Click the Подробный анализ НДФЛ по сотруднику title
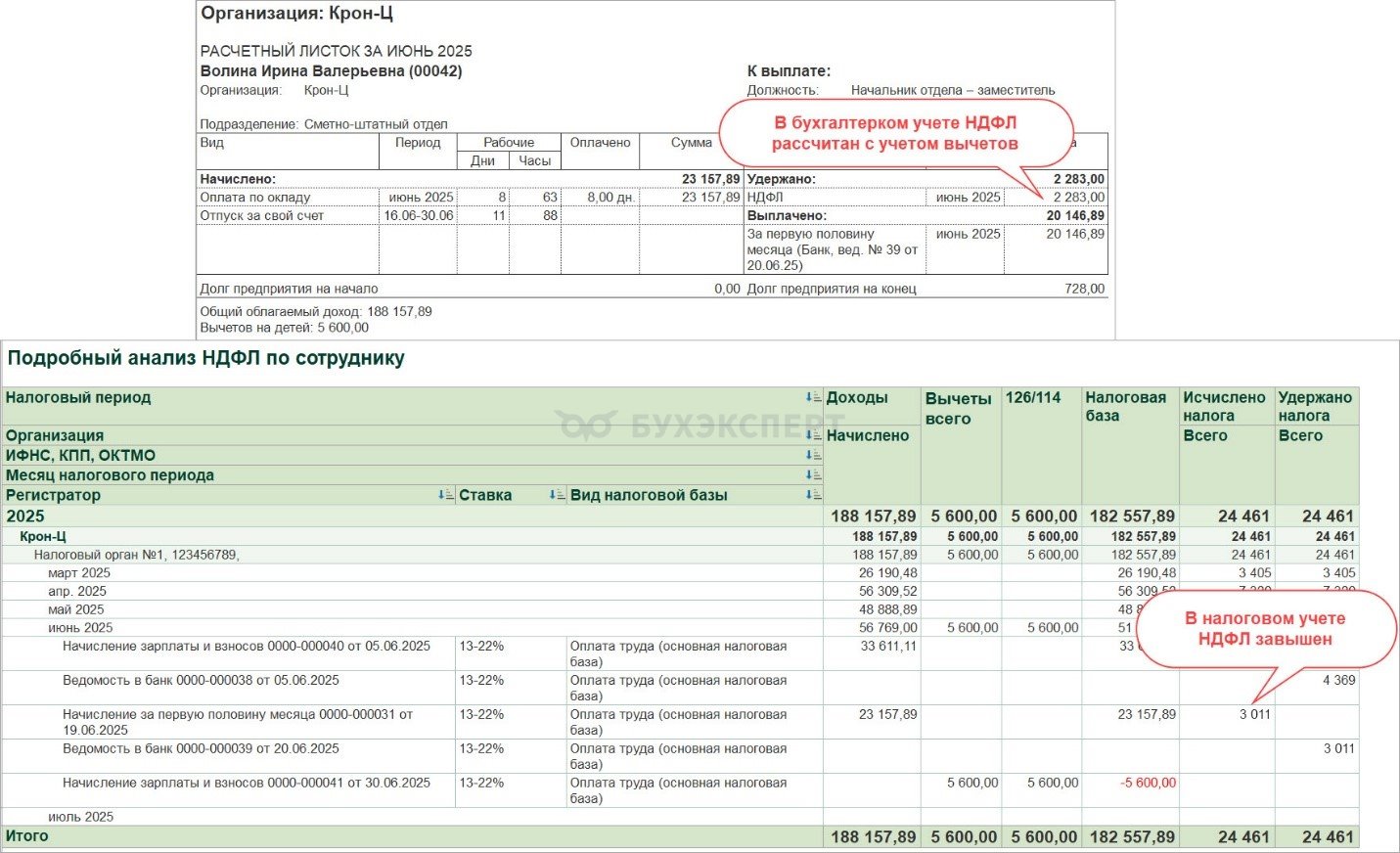1400x853 pixels. coord(205,358)
